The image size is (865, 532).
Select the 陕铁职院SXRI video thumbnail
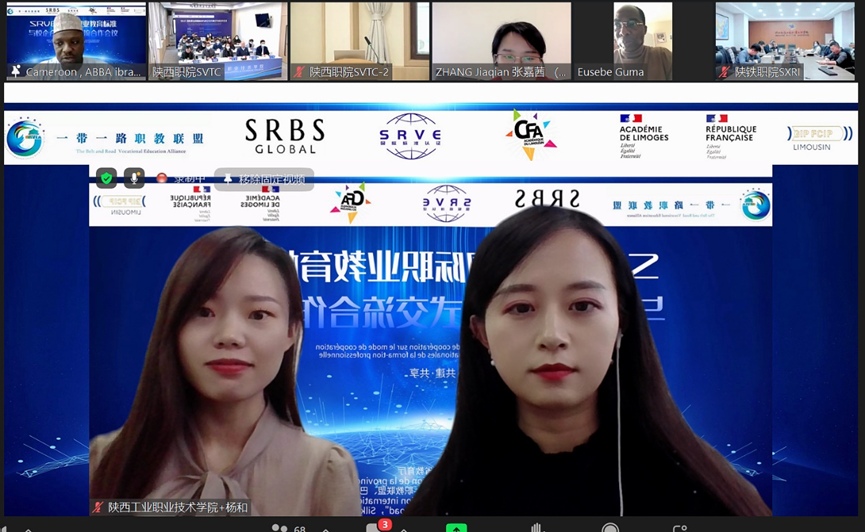(785, 40)
